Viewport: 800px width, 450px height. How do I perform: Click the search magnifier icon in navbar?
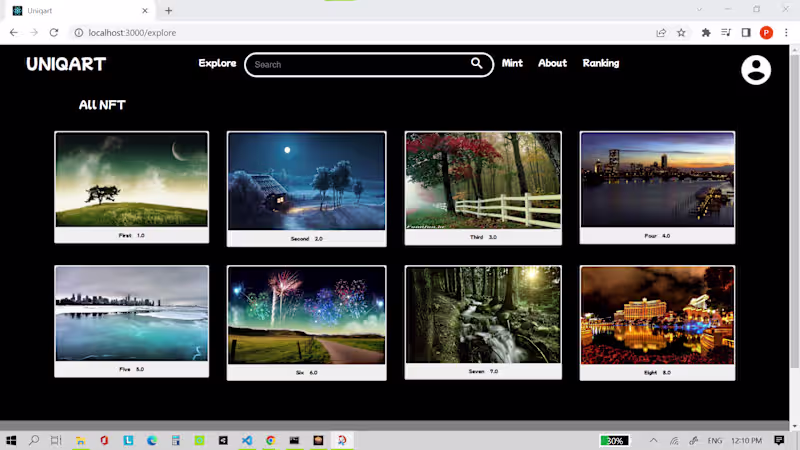[477, 64]
